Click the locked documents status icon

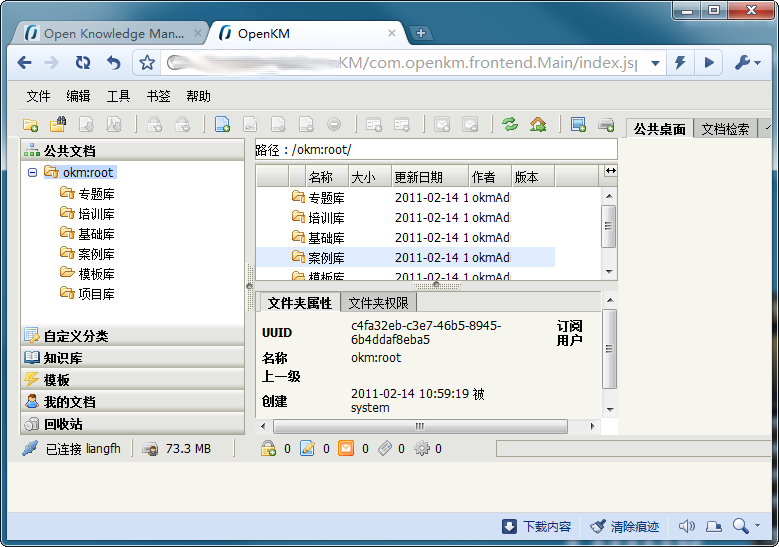(x=269, y=449)
